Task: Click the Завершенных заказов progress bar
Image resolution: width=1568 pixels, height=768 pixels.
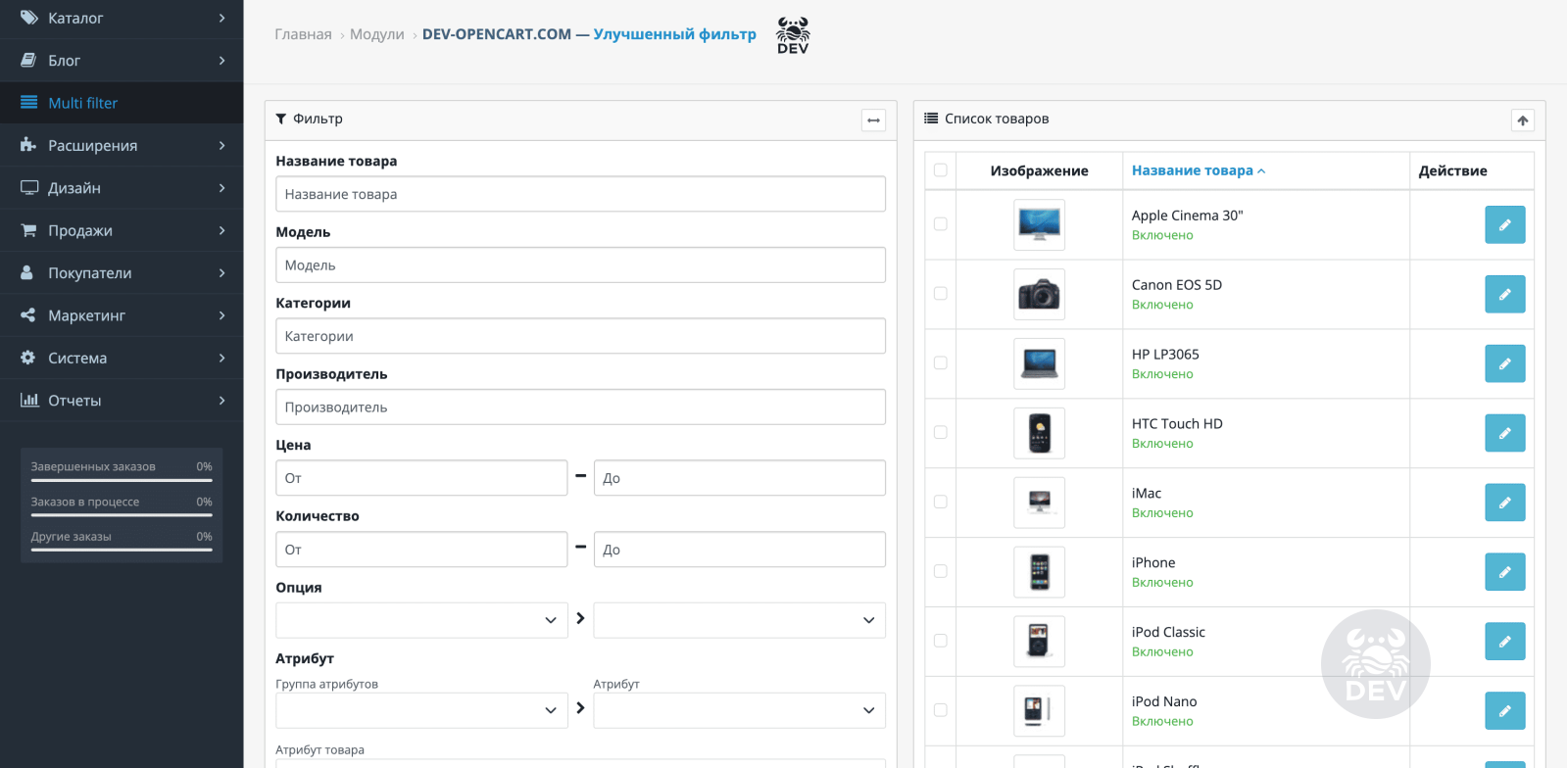Action: pos(122,480)
